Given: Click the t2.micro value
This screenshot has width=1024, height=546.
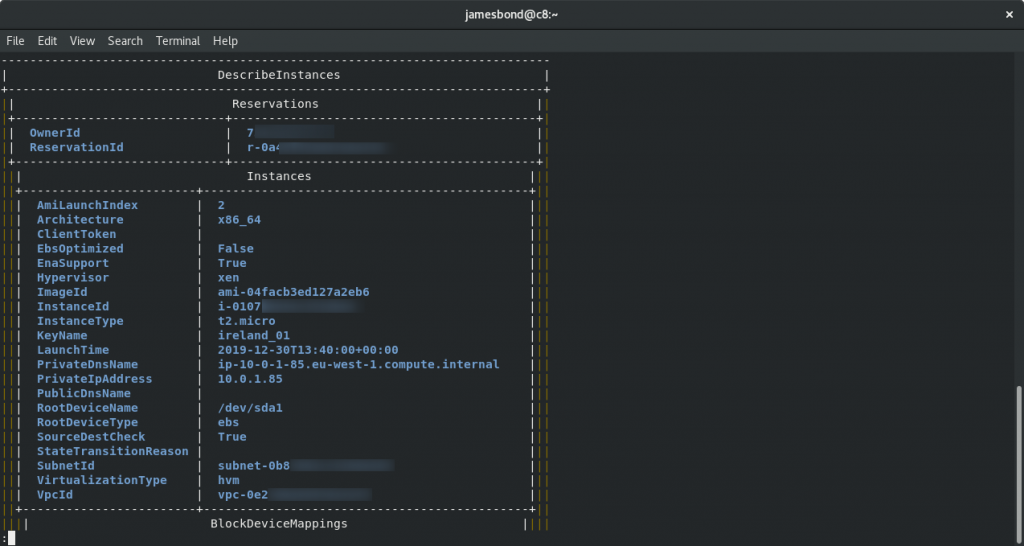Looking at the screenshot, I should click(246, 321).
